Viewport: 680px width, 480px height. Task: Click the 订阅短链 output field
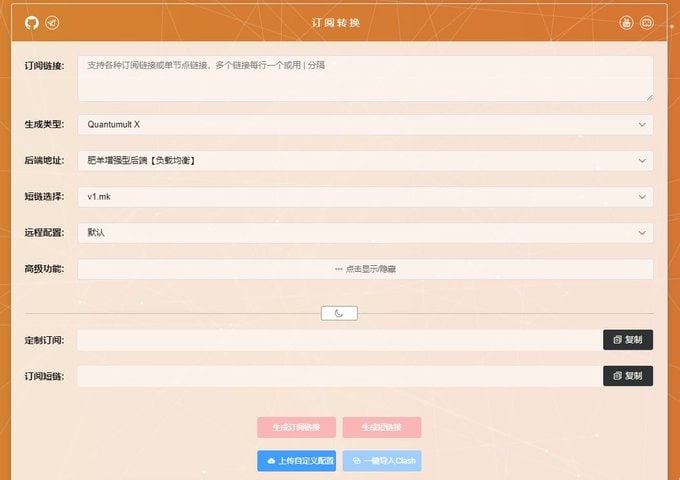click(x=340, y=376)
